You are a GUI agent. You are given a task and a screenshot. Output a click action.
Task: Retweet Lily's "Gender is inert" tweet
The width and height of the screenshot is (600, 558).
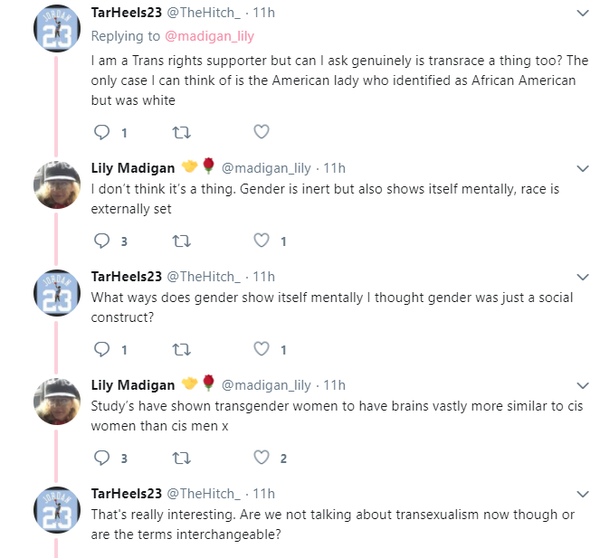coord(181,241)
